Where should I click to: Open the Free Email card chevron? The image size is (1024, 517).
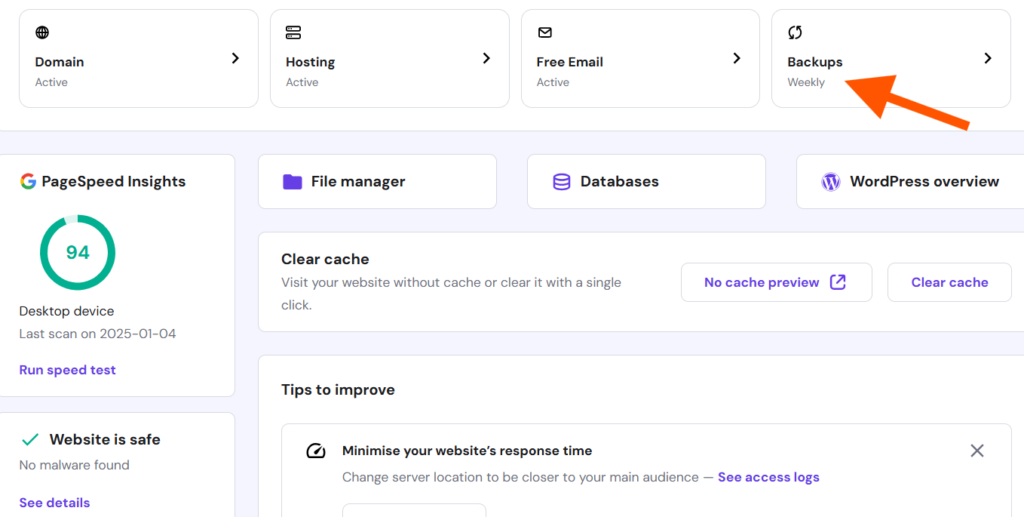tap(737, 58)
